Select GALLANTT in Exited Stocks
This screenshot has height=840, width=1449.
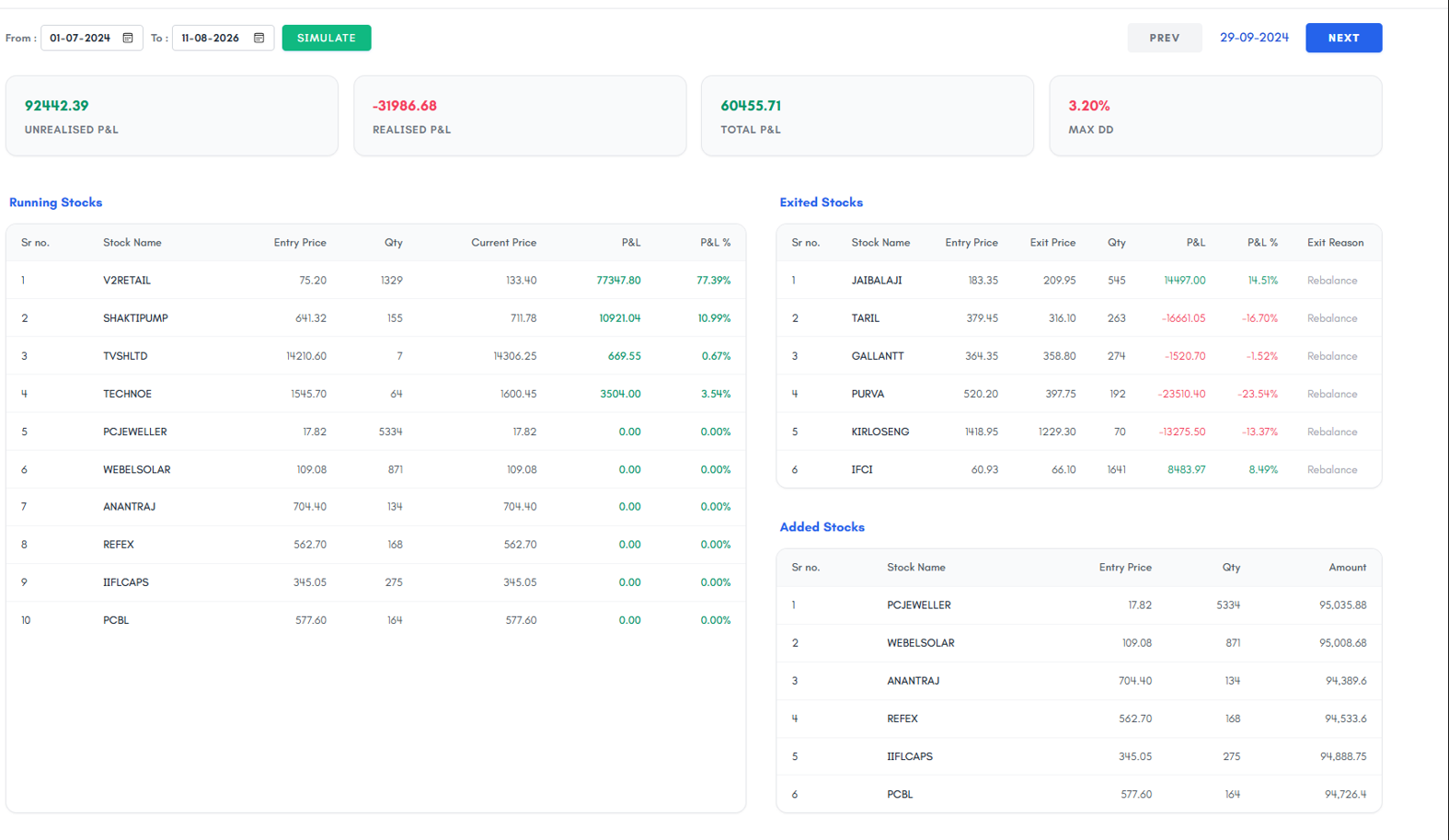878,356
